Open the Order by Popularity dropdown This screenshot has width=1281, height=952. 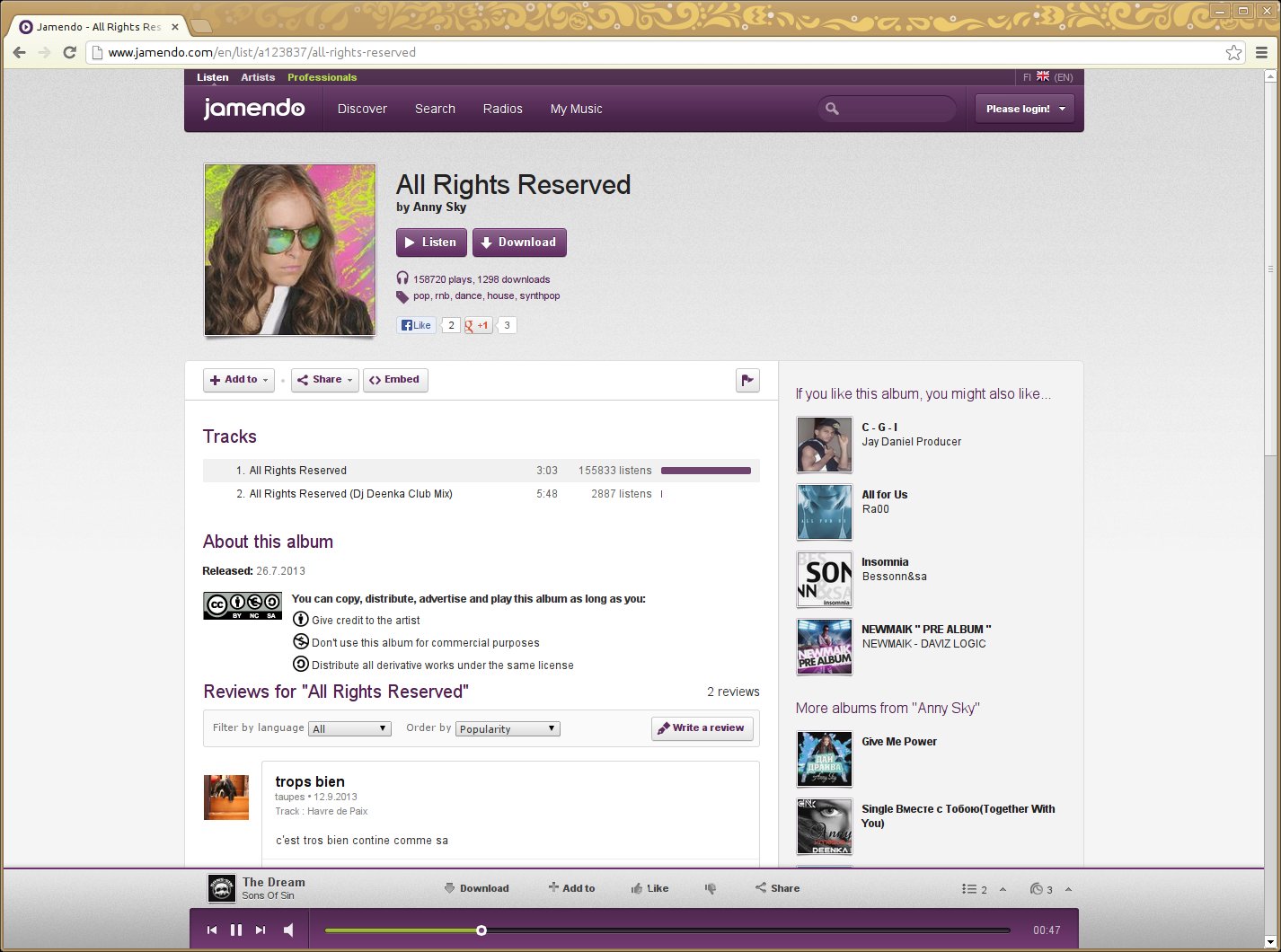pyautogui.click(x=508, y=728)
